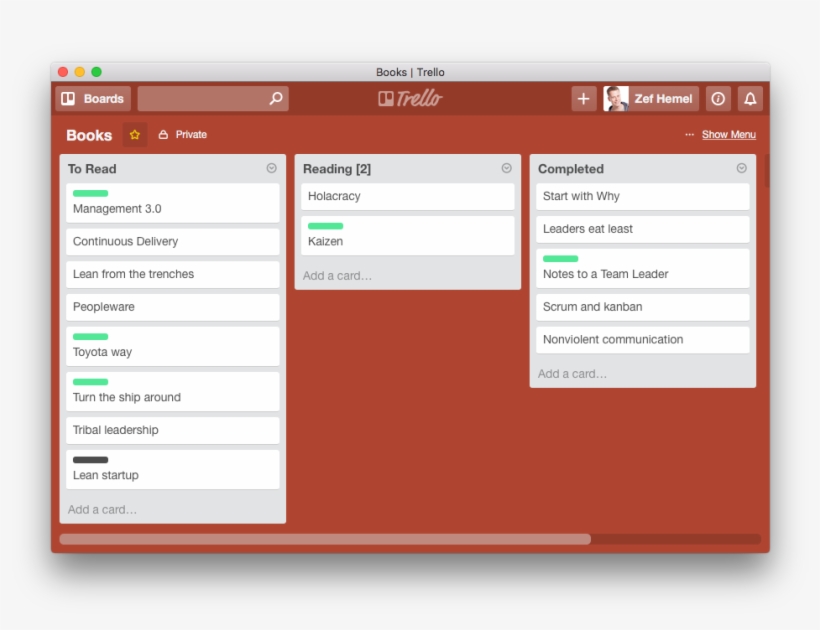Viewport: 820px width, 630px height.
Task: Click the plus create button
Action: point(584,99)
